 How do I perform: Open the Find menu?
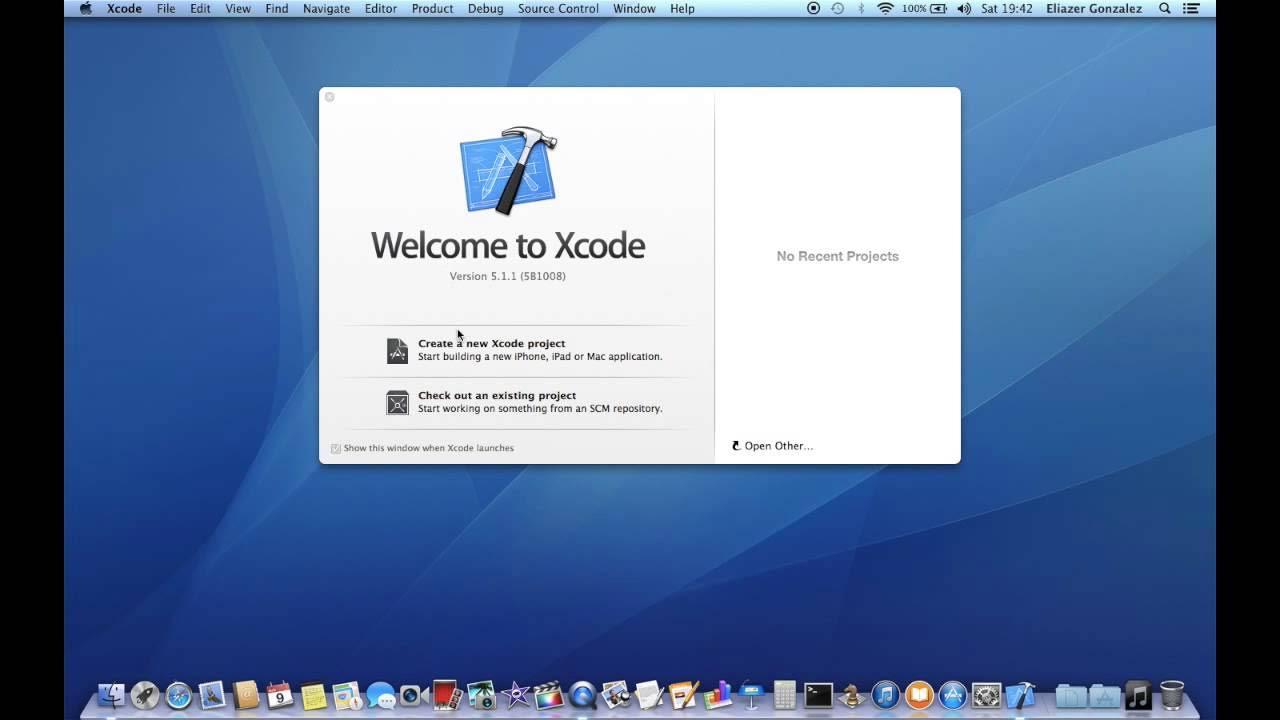click(277, 8)
